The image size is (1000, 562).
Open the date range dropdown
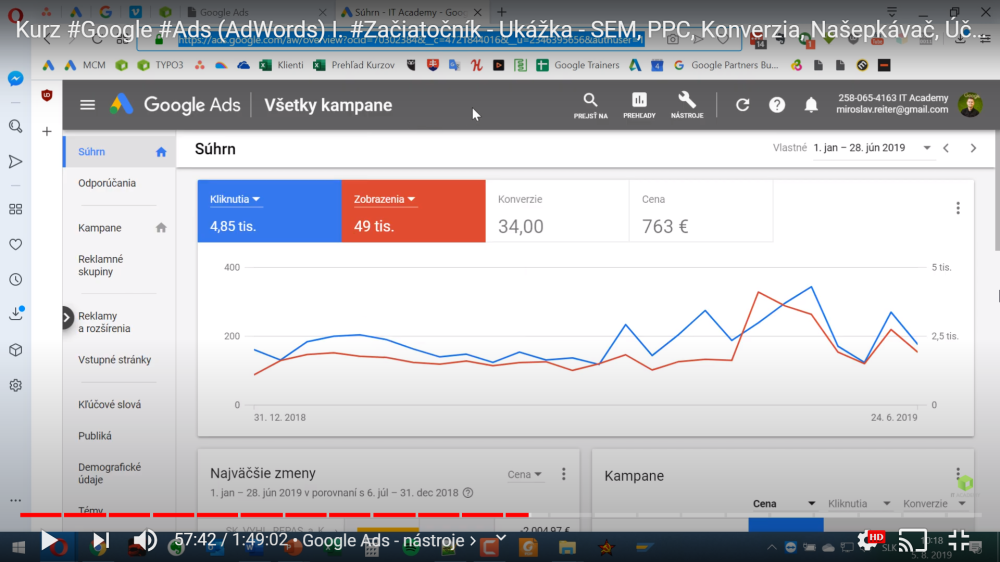click(927, 148)
